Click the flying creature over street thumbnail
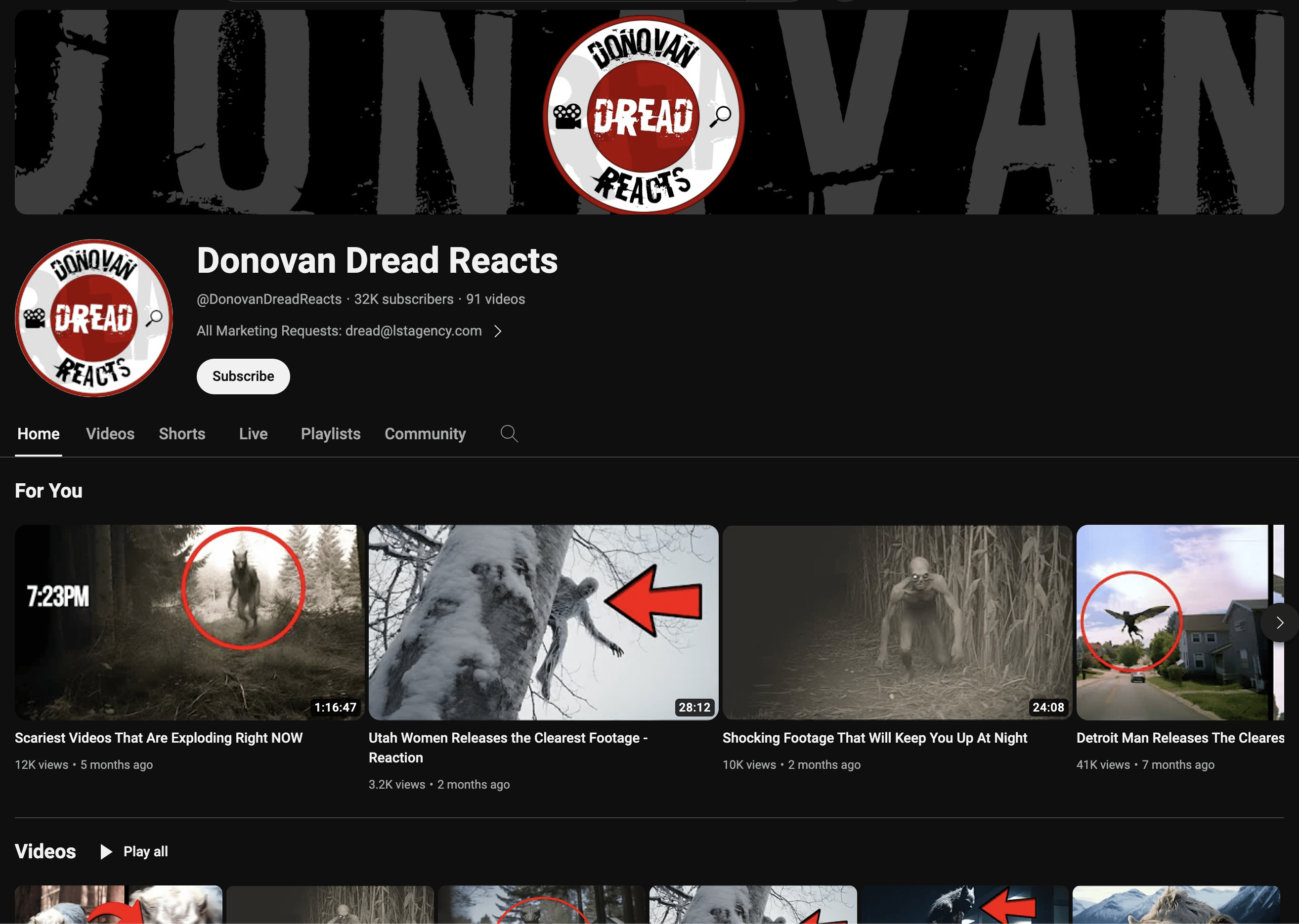This screenshot has width=1299, height=924. [1180, 622]
